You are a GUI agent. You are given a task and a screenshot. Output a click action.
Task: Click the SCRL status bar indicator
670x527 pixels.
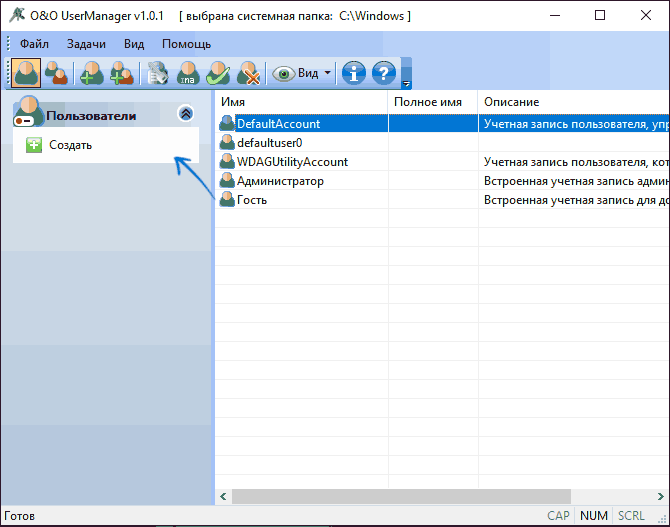[631, 516]
